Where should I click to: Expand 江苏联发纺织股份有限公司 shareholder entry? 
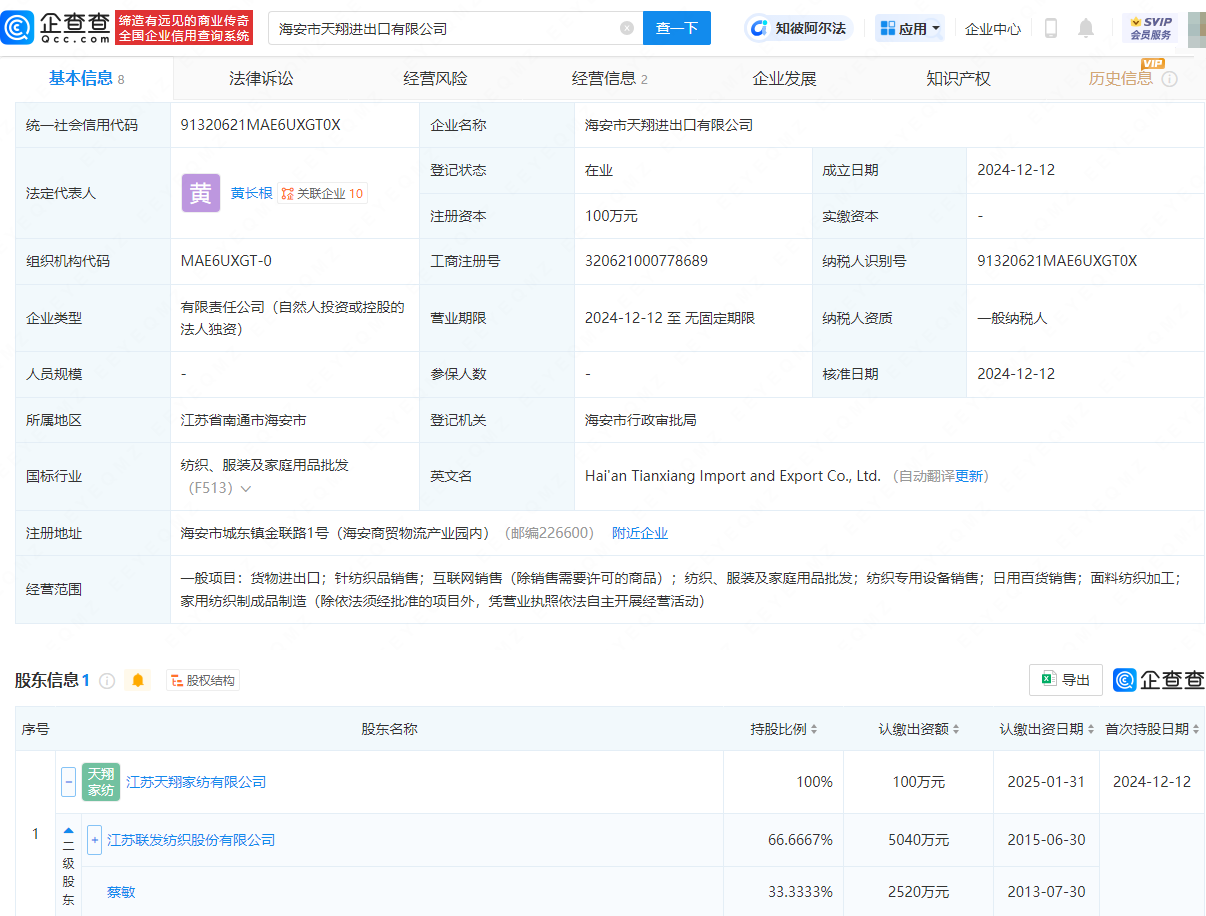click(x=94, y=840)
